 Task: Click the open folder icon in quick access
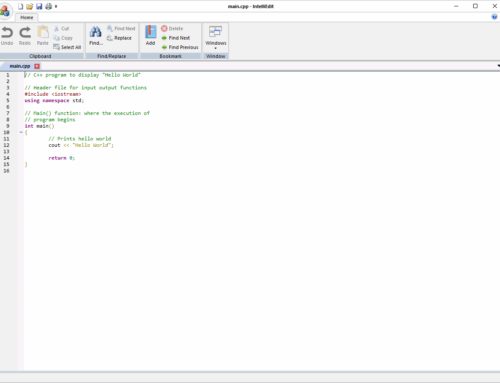[x=30, y=6]
